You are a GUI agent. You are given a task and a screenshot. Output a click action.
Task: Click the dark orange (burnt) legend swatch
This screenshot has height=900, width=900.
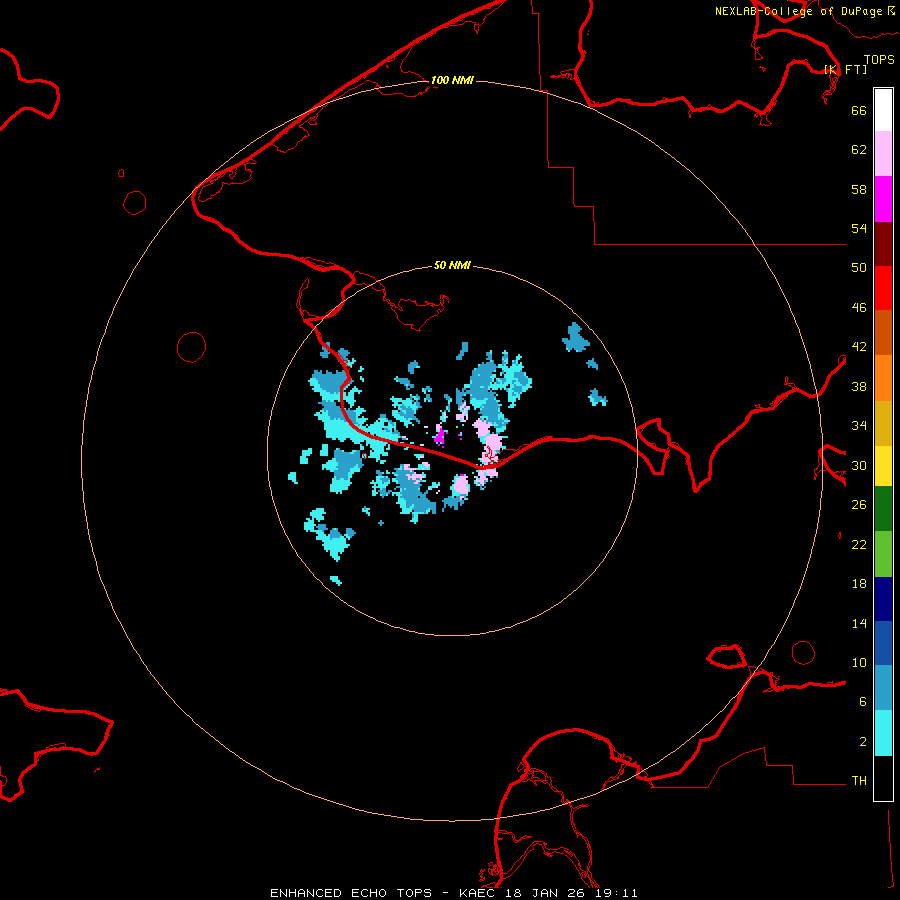pyautogui.click(x=883, y=333)
